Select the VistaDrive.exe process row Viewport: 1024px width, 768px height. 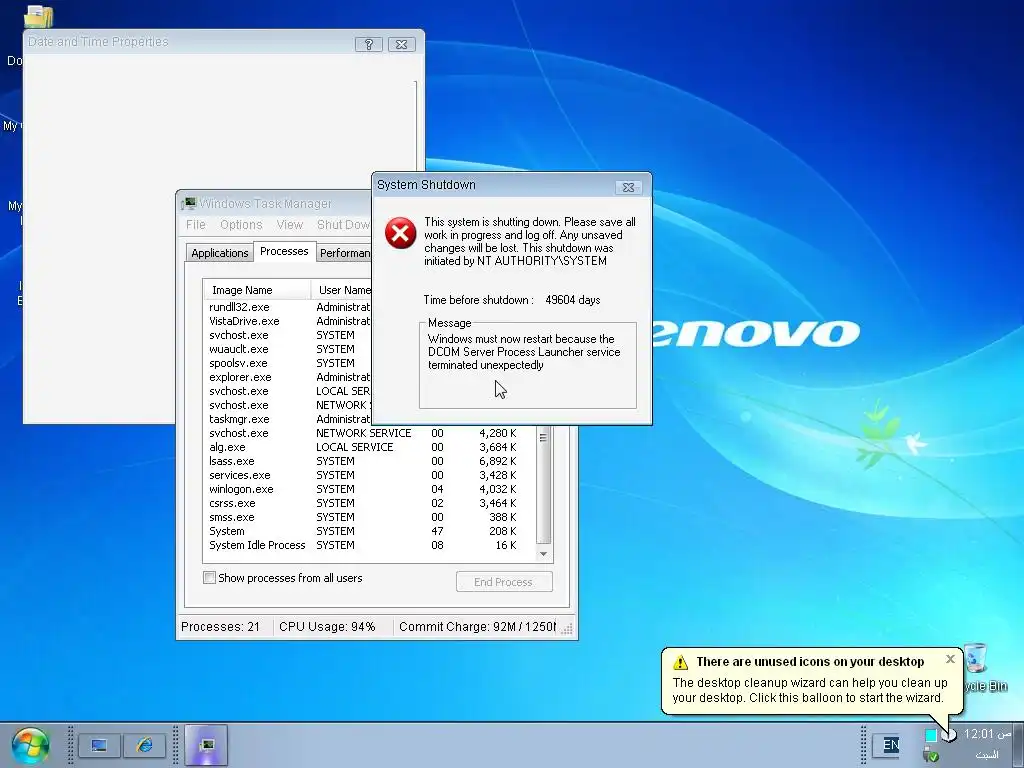(289, 321)
